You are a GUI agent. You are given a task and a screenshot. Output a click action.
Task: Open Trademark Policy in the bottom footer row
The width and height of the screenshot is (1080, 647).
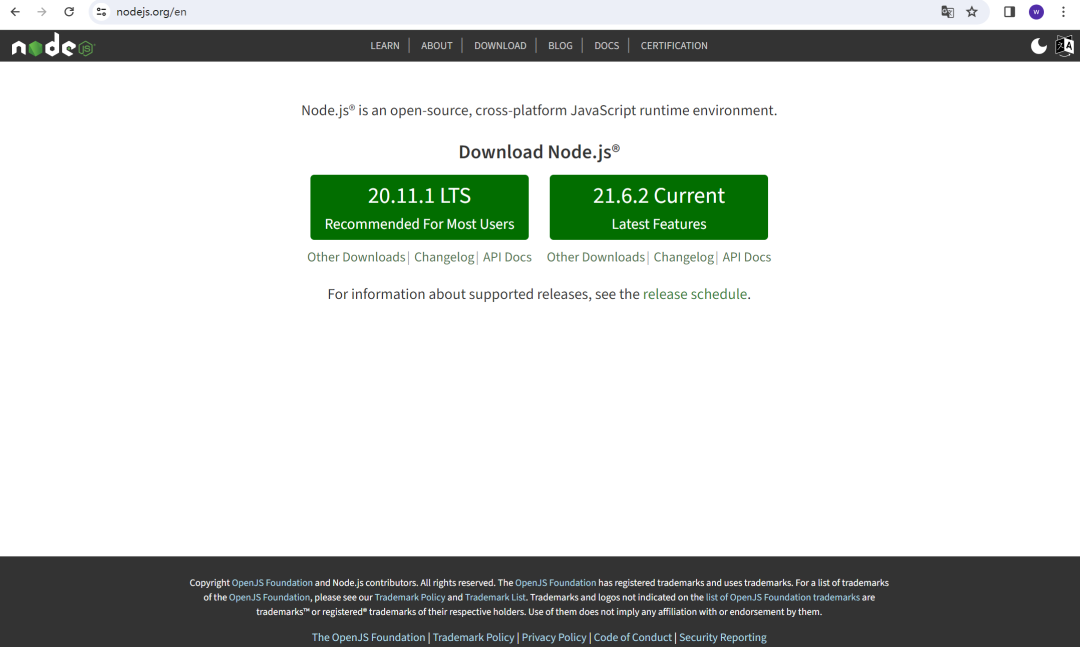pos(473,637)
